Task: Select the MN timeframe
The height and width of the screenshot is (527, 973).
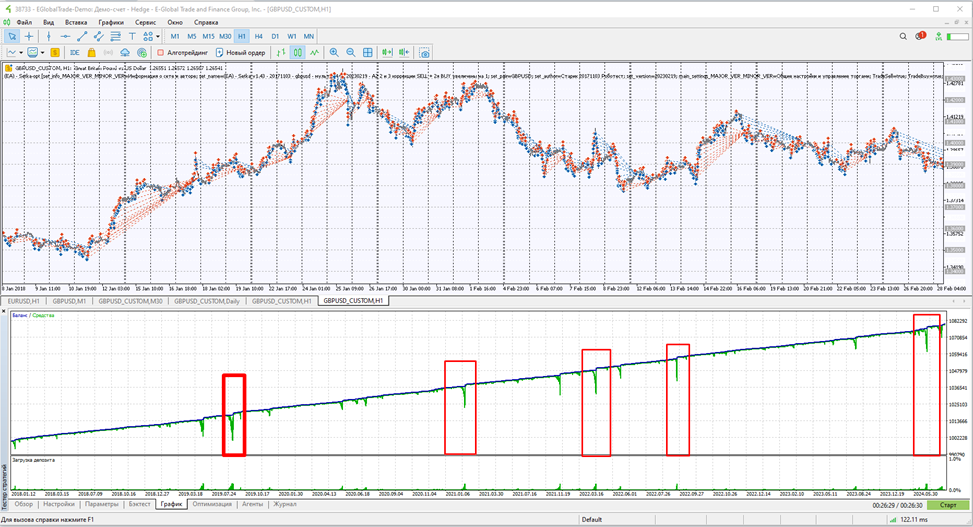Action: [309, 37]
